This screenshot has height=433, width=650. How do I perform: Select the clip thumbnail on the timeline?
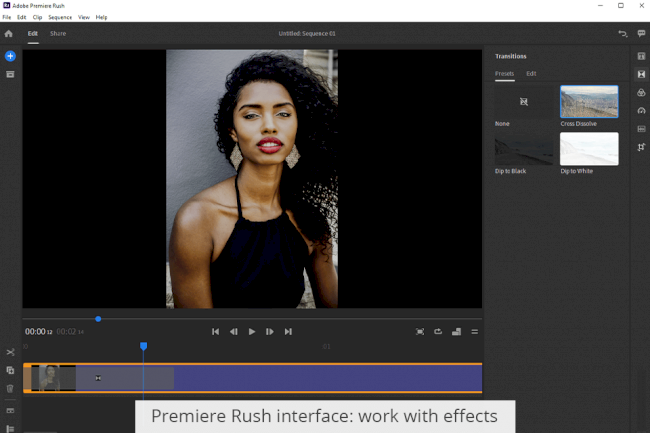53,378
